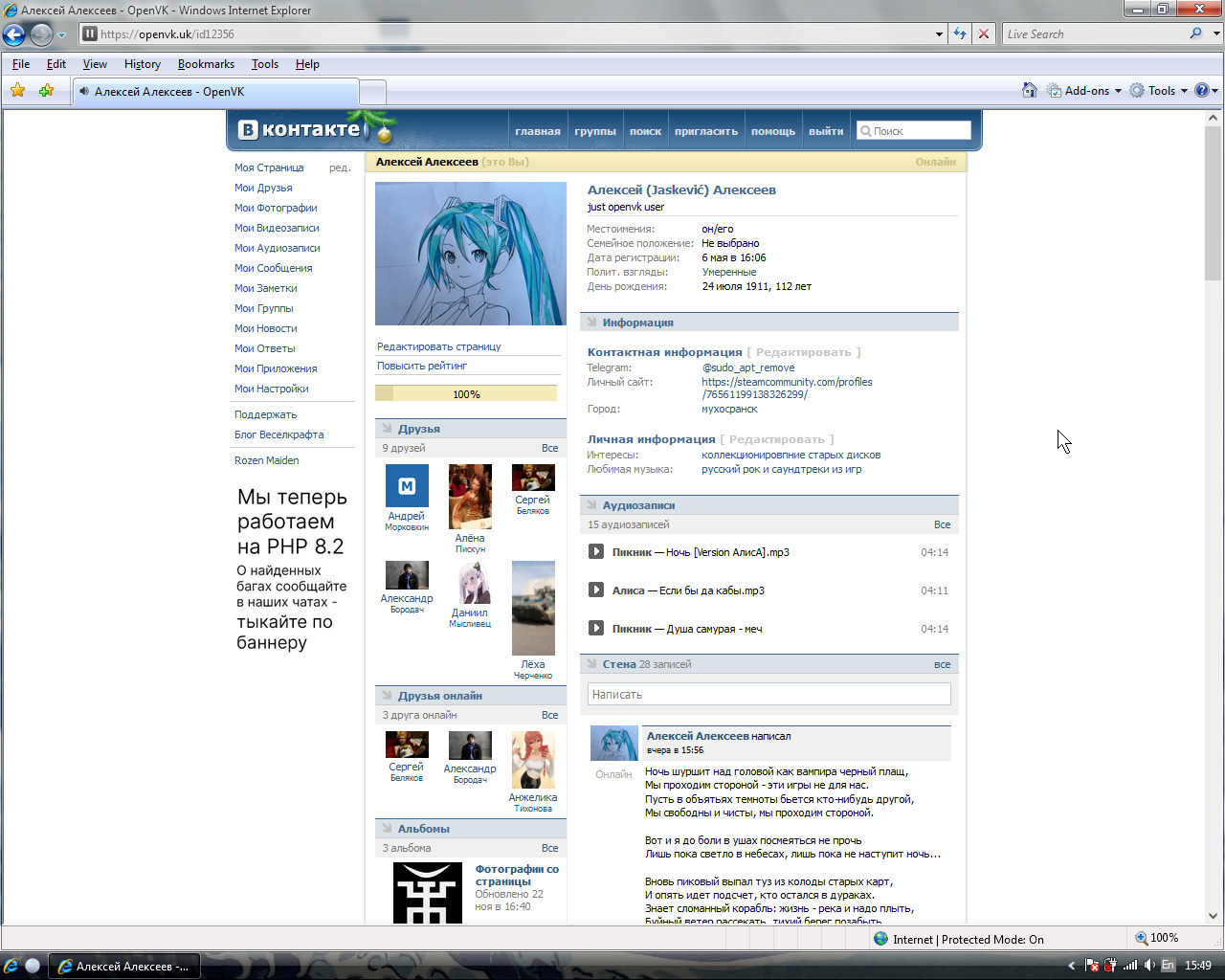Click the volume speaker tray icon

(1149, 966)
